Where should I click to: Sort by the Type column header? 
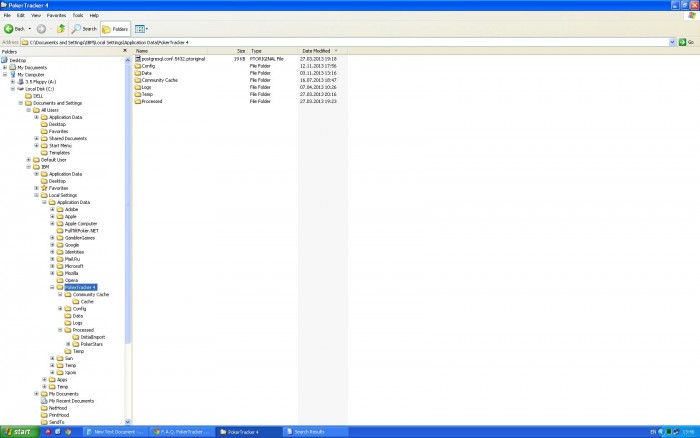click(271, 51)
